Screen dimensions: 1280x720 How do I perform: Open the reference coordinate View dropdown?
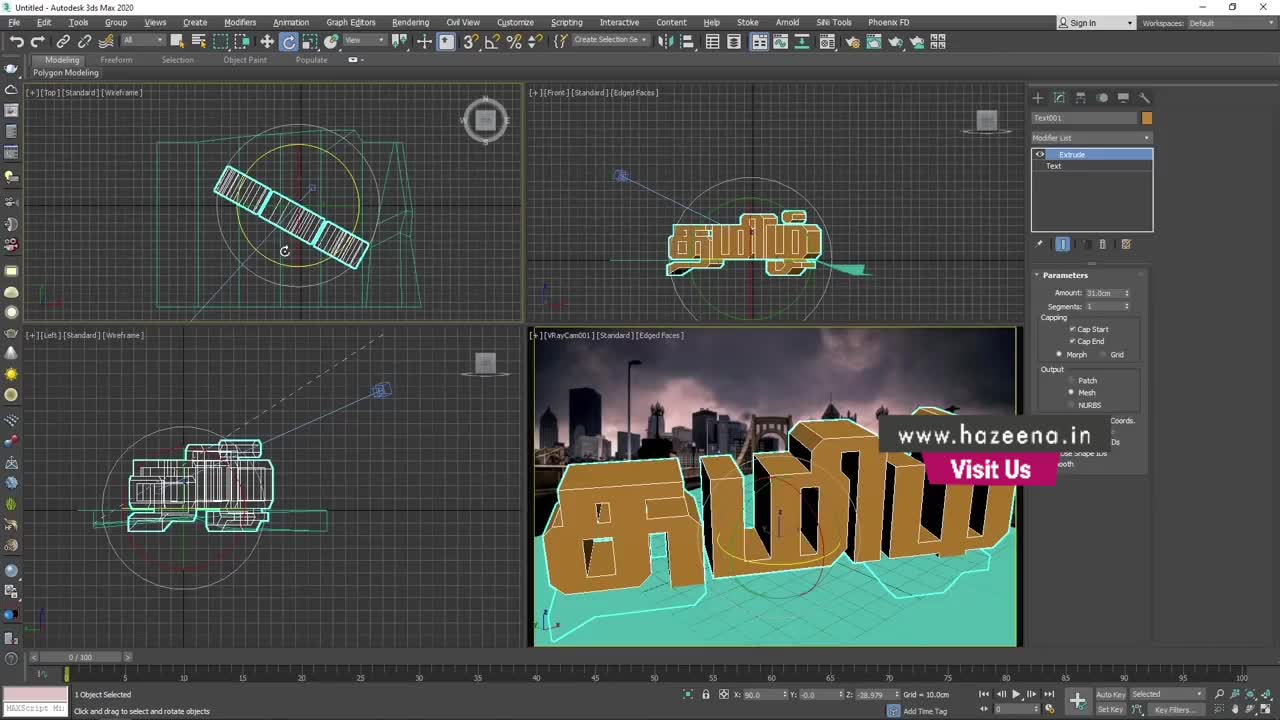tap(365, 40)
